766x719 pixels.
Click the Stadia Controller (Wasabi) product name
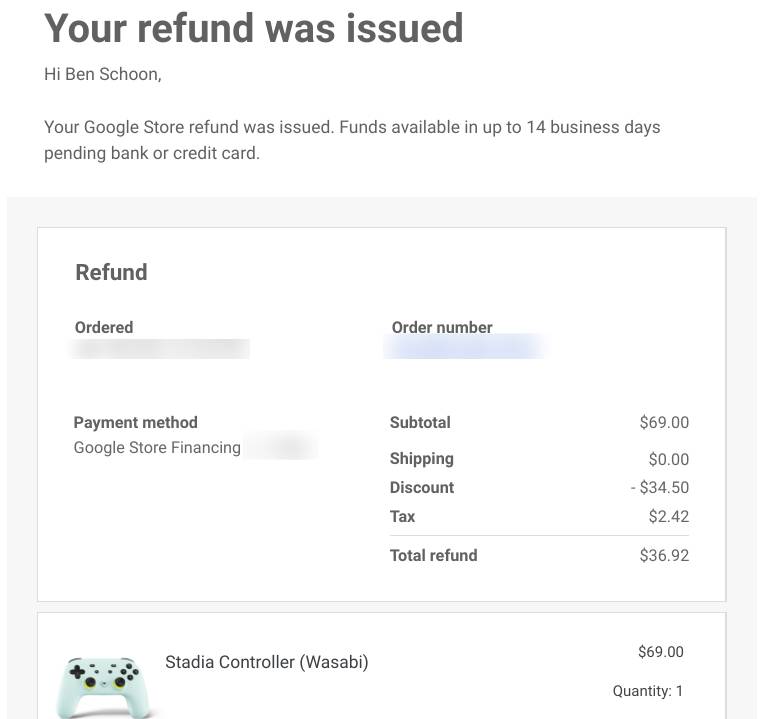point(266,662)
